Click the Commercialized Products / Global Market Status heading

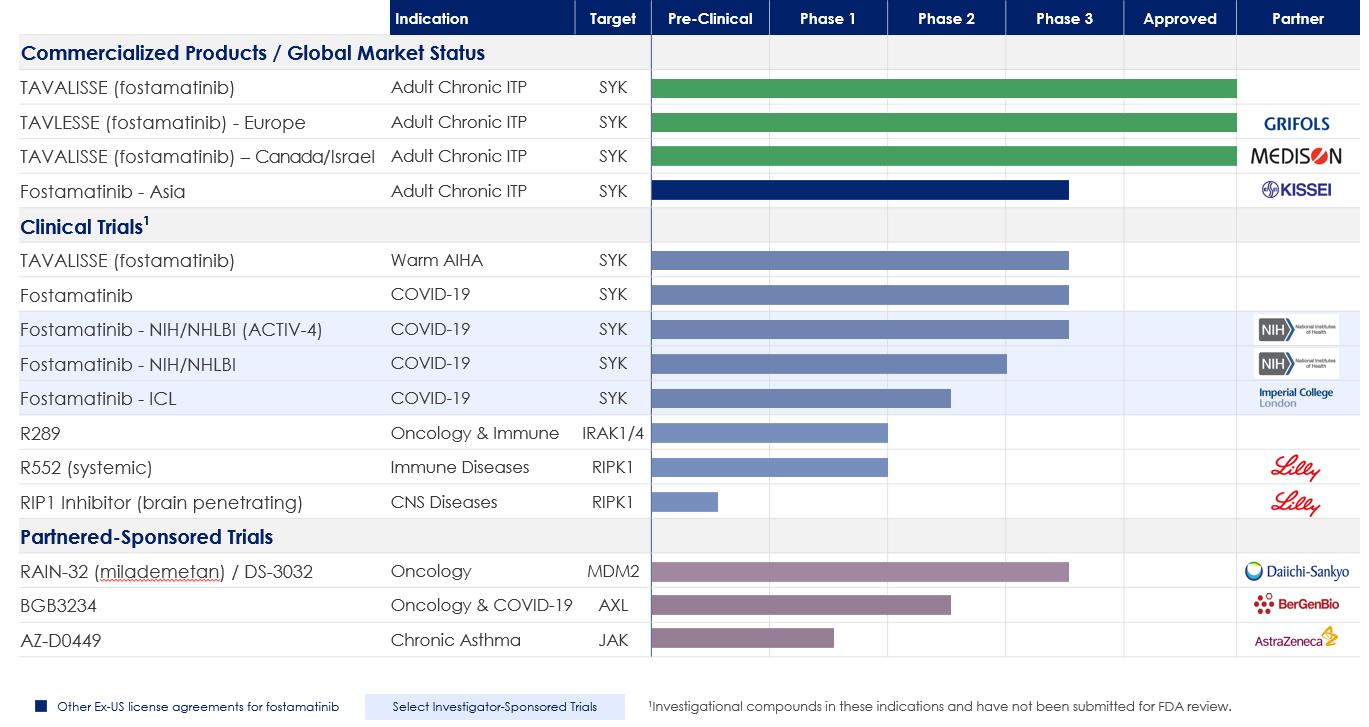pos(253,53)
